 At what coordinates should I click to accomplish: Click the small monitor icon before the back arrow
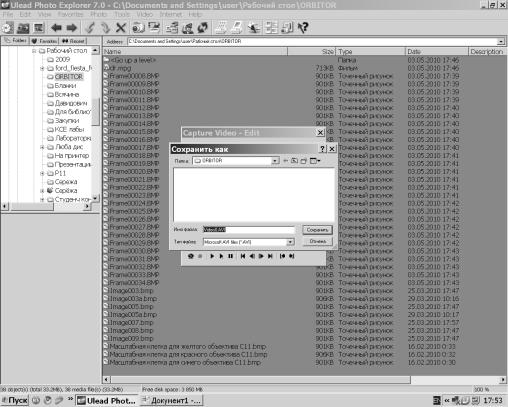(39, 28)
